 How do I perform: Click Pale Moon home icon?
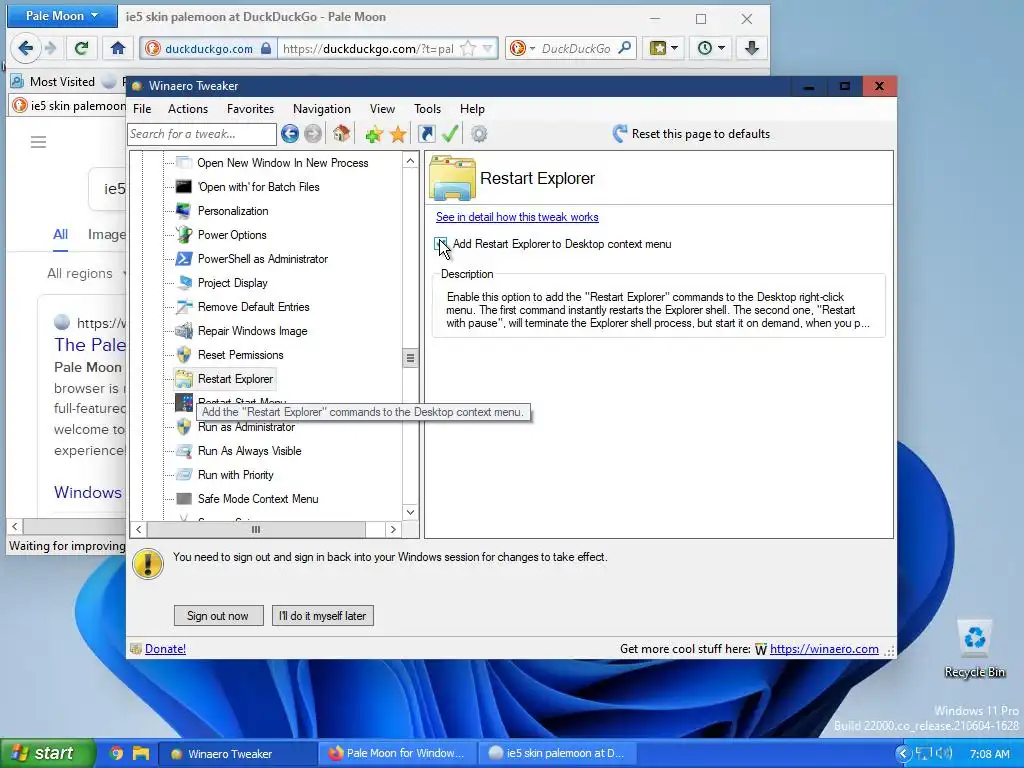tap(118, 48)
